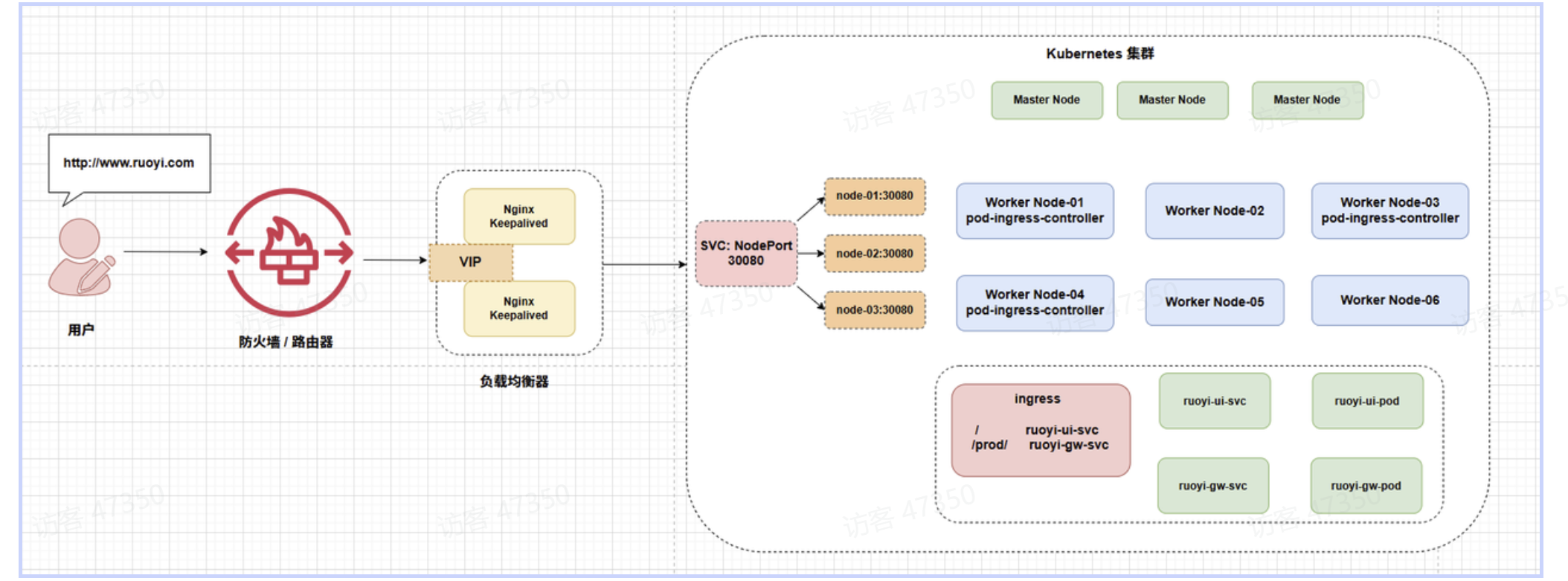This screenshot has width=1568, height=581.
Task: Click the SVC: NodePort 30080 box
Action: pyautogui.click(x=745, y=254)
